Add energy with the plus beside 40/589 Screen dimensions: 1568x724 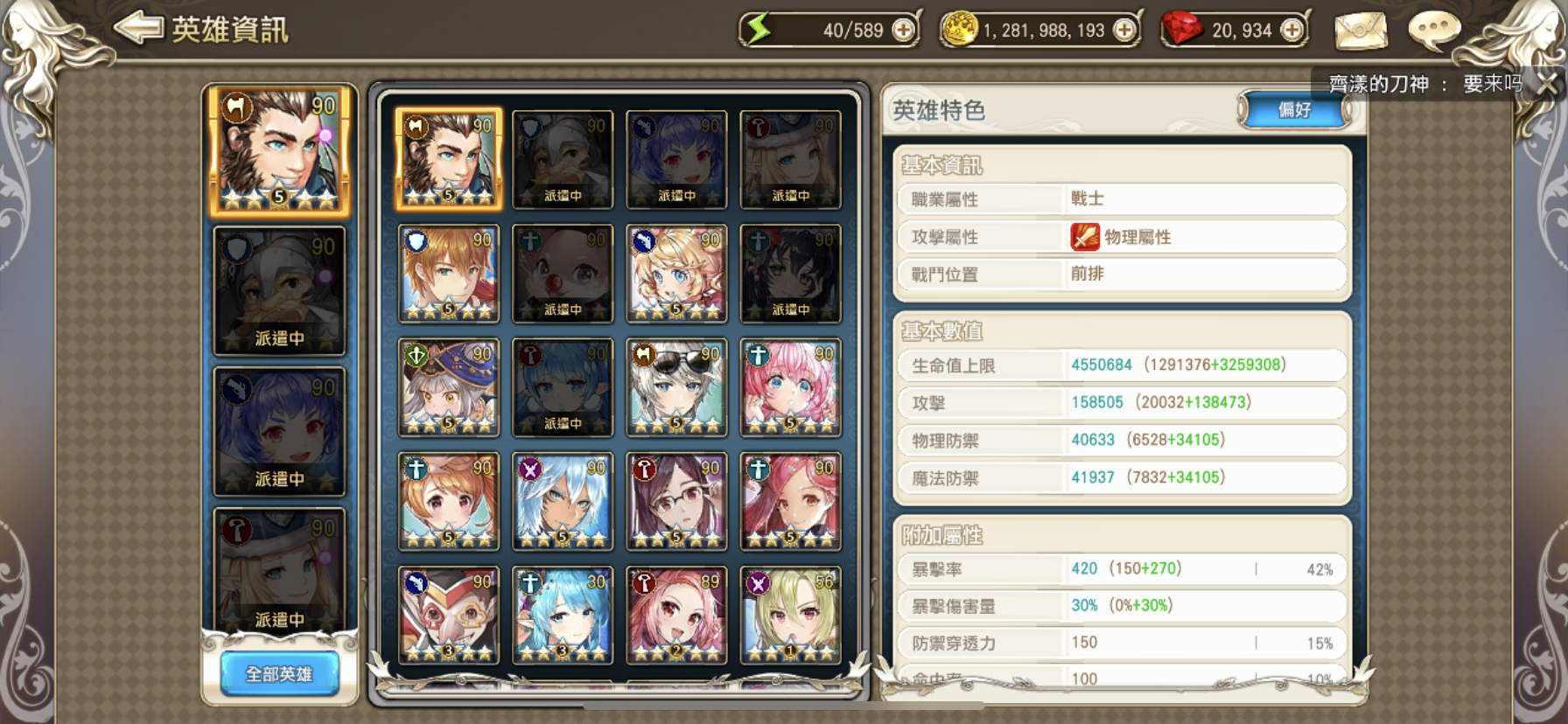click(x=903, y=31)
